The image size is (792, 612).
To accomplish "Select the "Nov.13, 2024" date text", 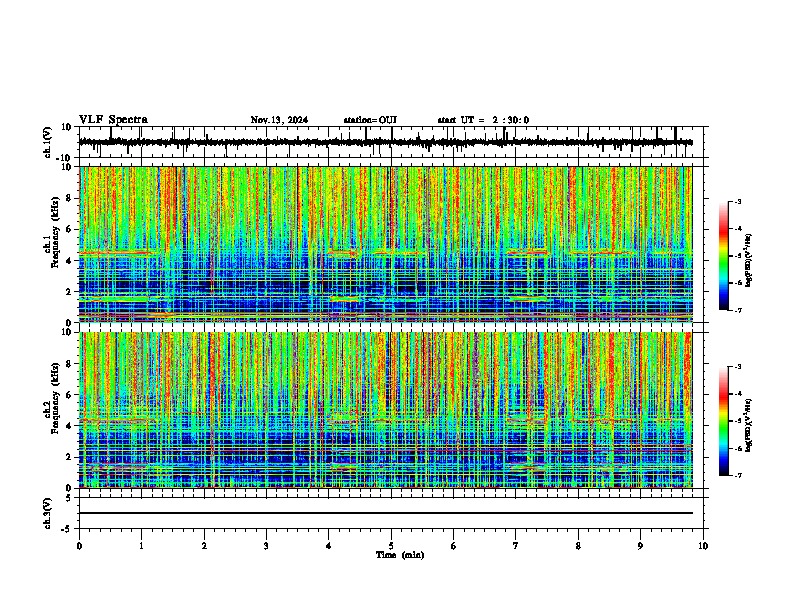I will [x=279, y=120].
